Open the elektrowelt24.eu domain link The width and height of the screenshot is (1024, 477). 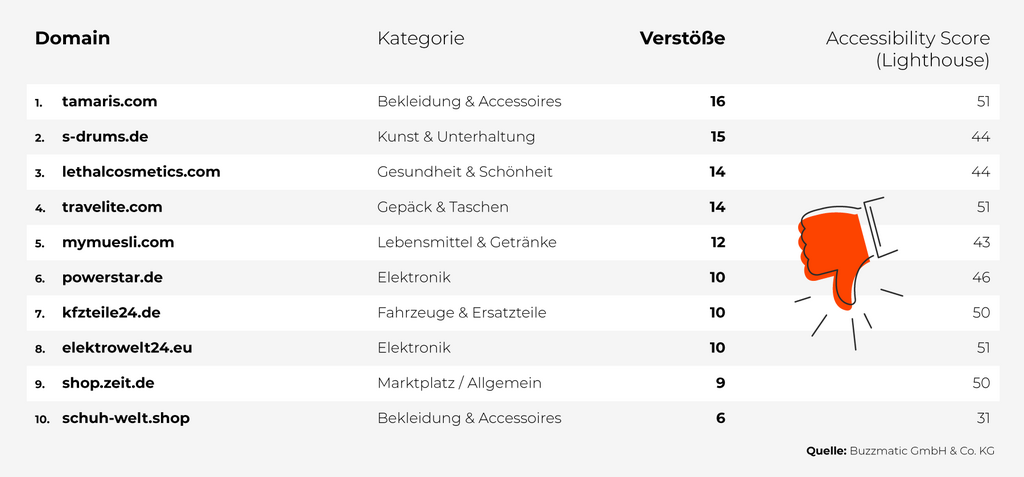click(x=127, y=348)
